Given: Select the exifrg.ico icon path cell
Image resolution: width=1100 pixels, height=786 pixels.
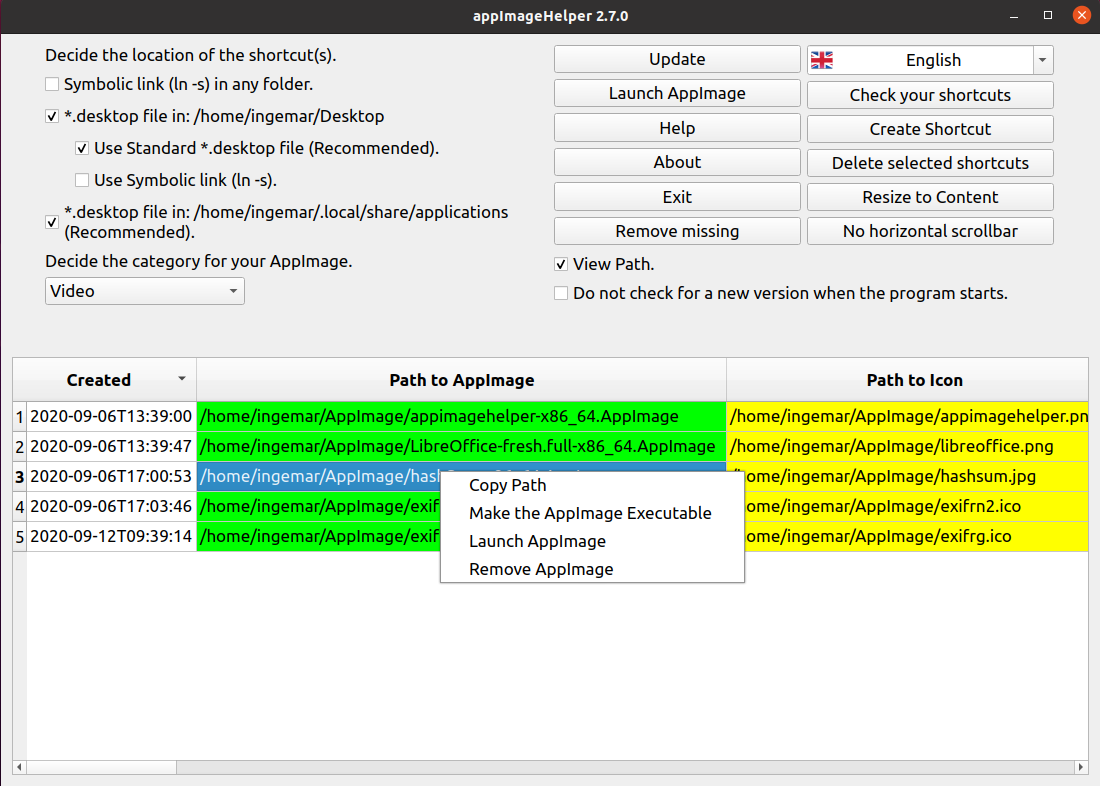Looking at the screenshot, I should tap(916, 537).
